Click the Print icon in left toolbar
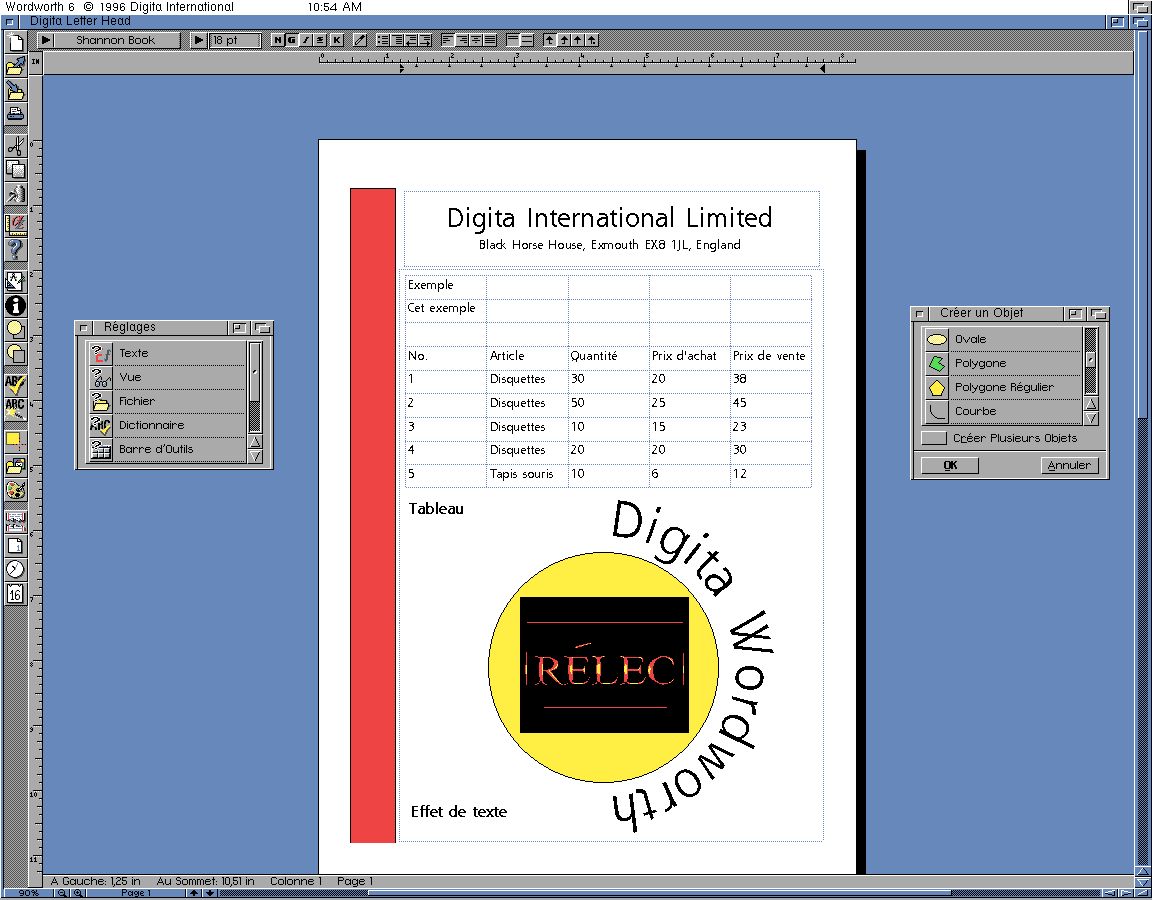Viewport: 1152px width, 900px height. [x=15, y=114]
